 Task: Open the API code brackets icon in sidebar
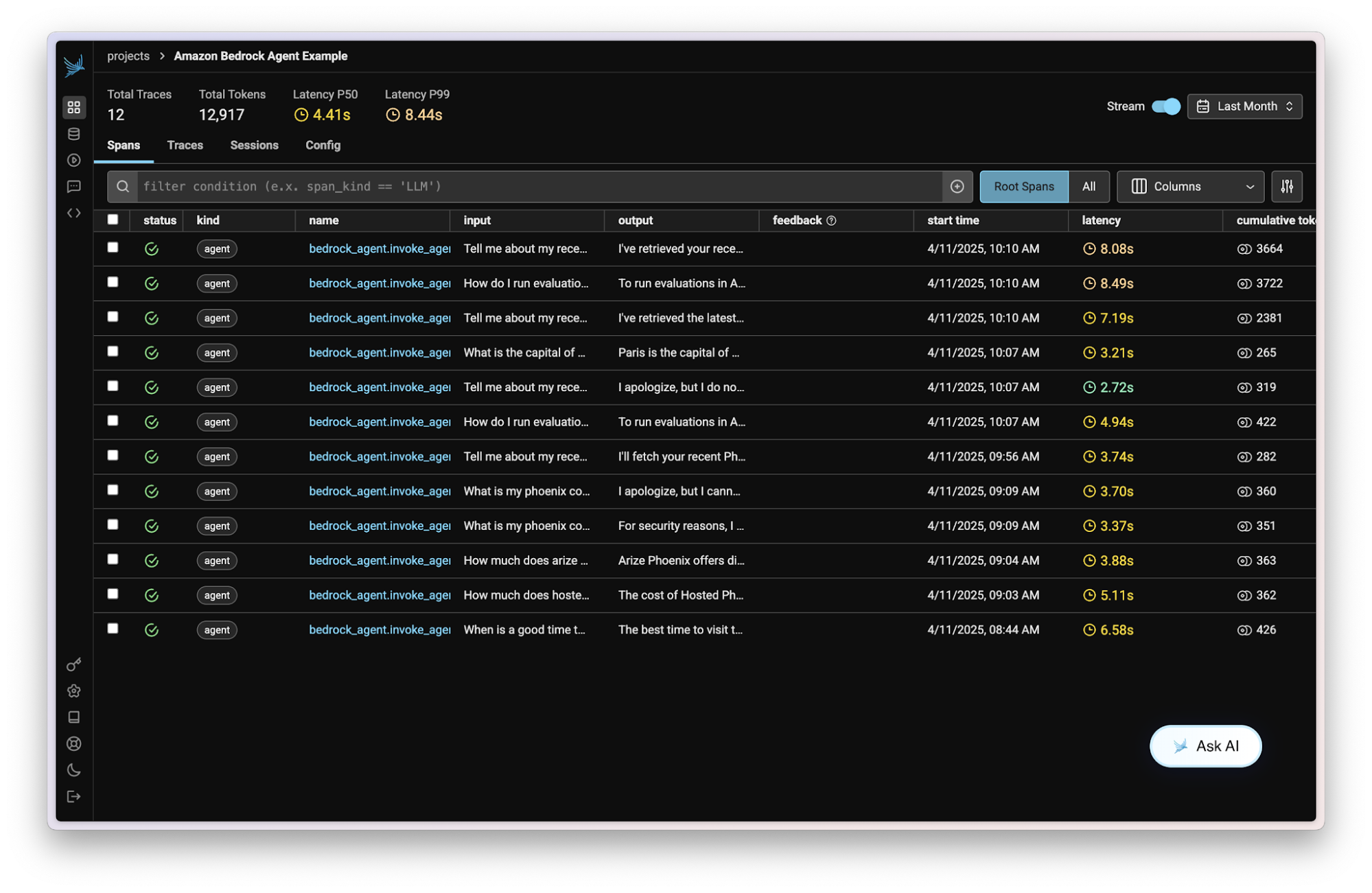pos(74,213)
